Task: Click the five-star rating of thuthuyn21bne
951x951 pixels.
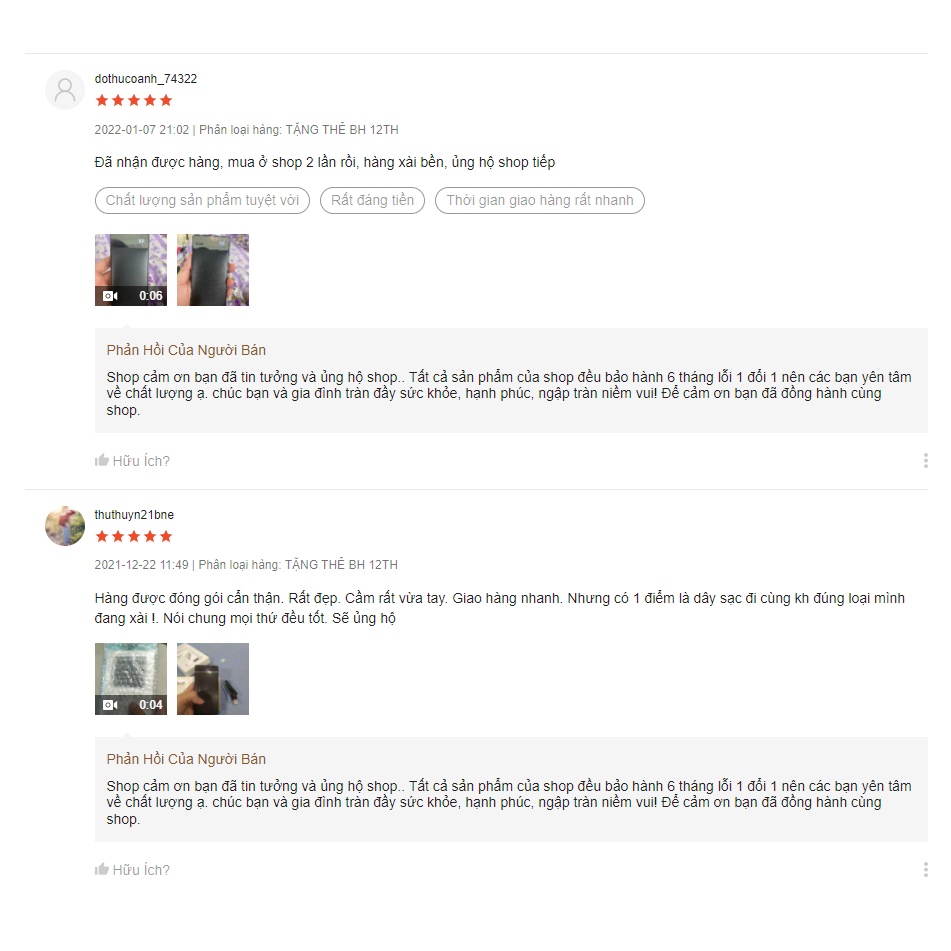Action: pos(134,536)
